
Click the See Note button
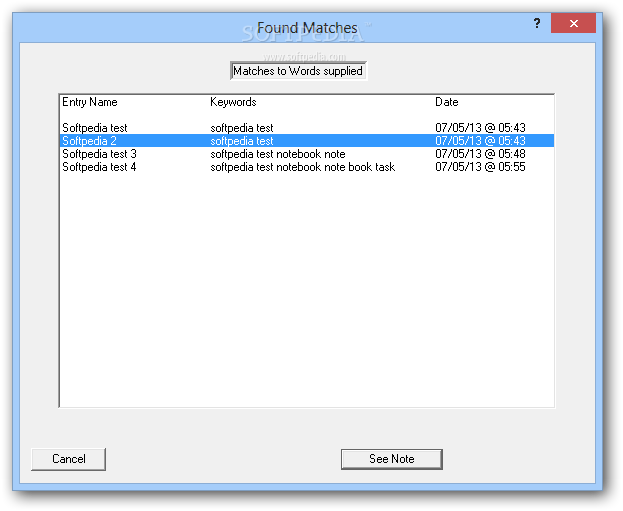[x=391, y=459]
